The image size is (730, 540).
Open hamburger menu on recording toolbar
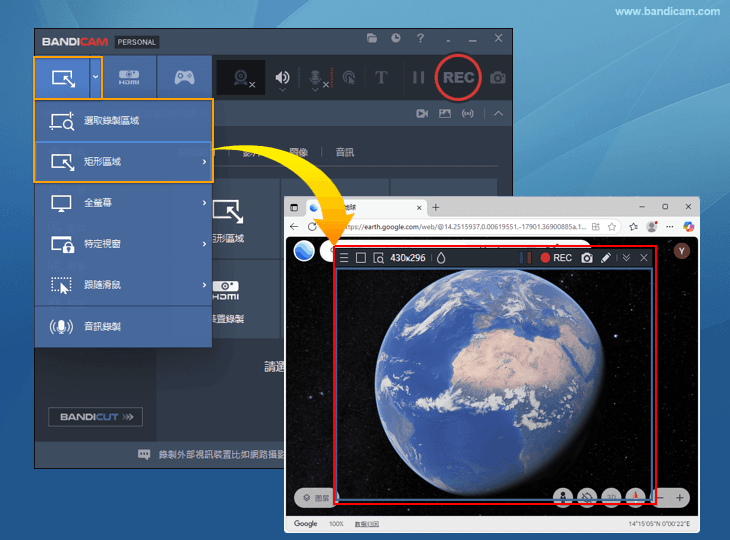344,258
